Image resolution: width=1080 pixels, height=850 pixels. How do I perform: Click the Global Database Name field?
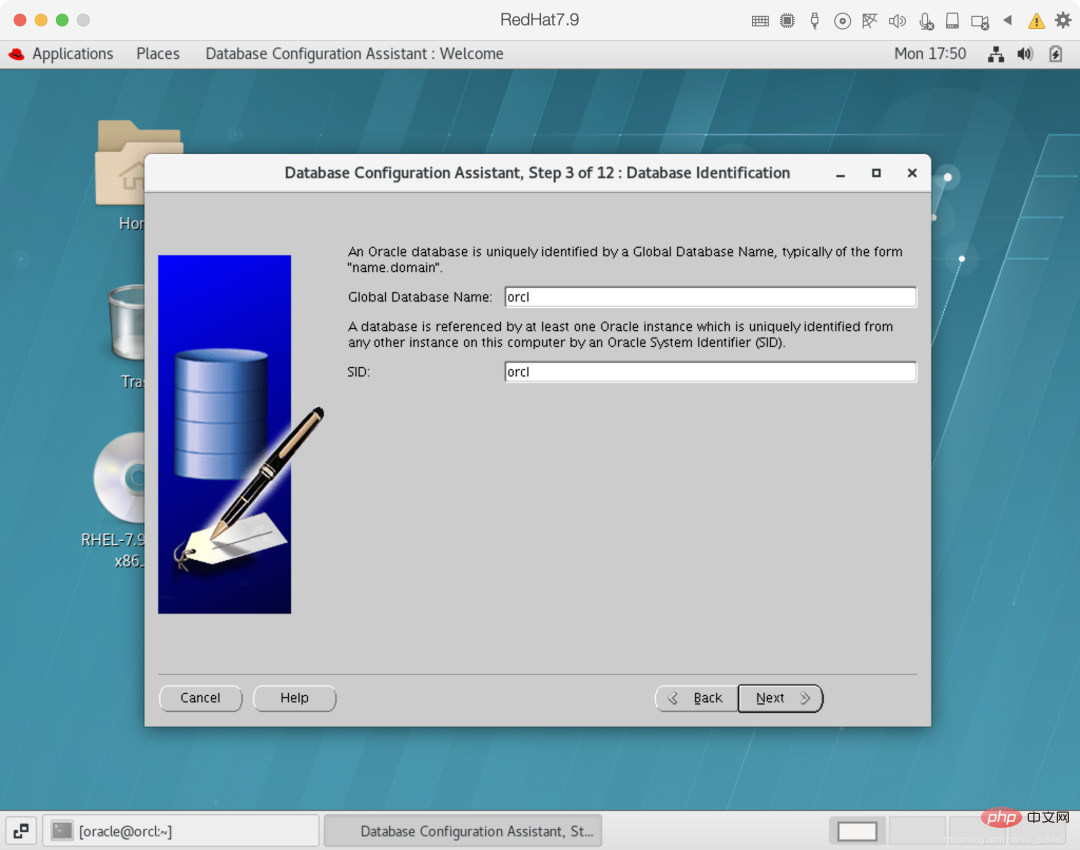710,297
